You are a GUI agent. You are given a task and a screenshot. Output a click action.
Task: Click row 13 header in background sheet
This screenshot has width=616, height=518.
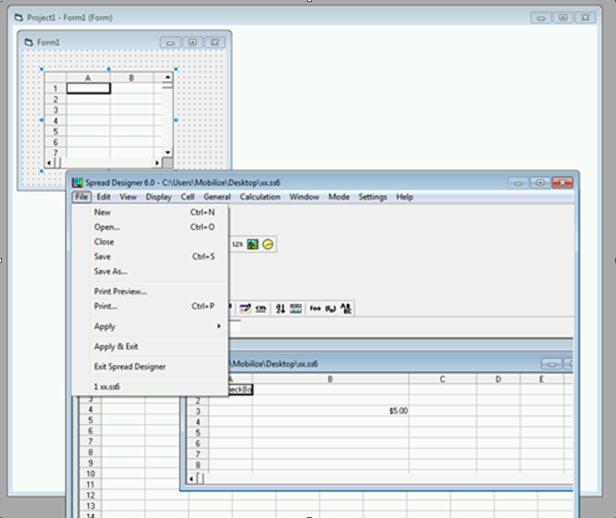90,506
